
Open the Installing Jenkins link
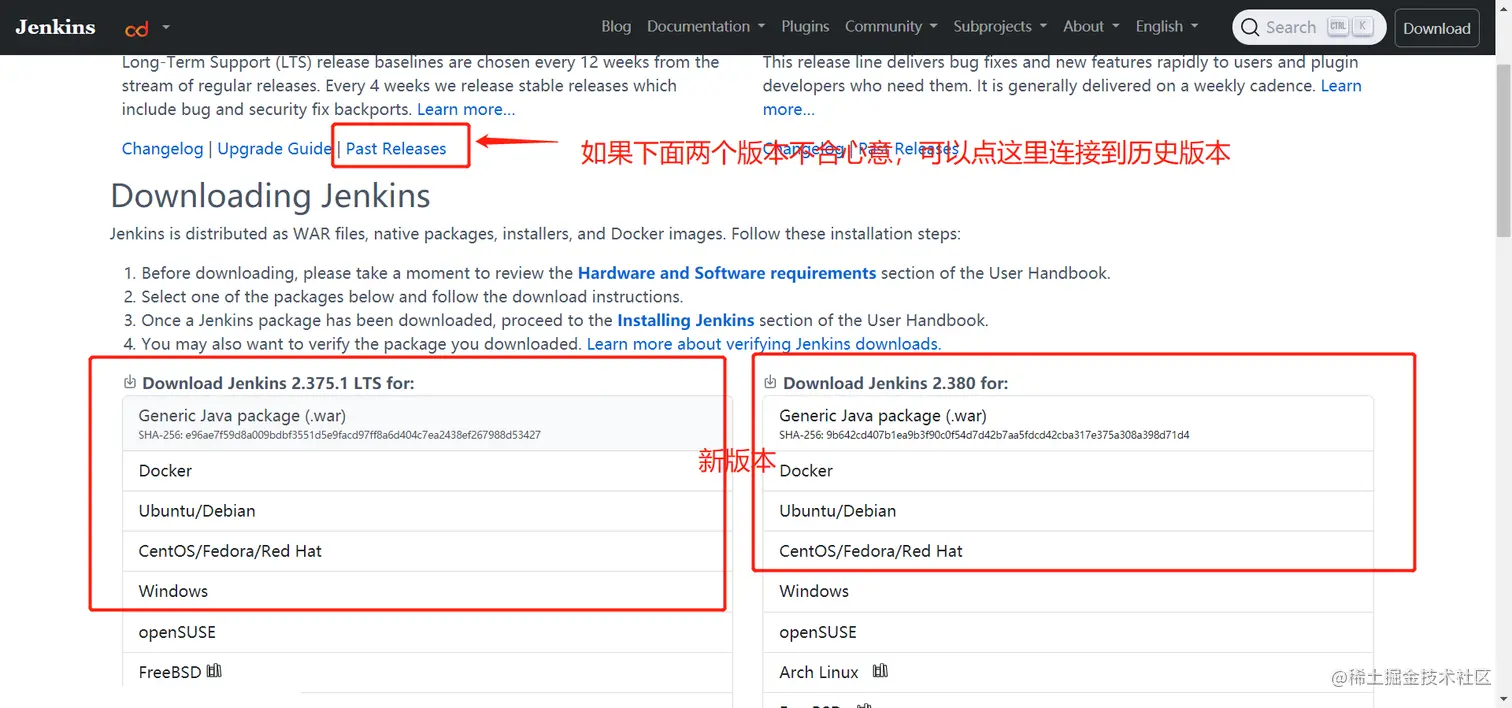tap(686, 321)
